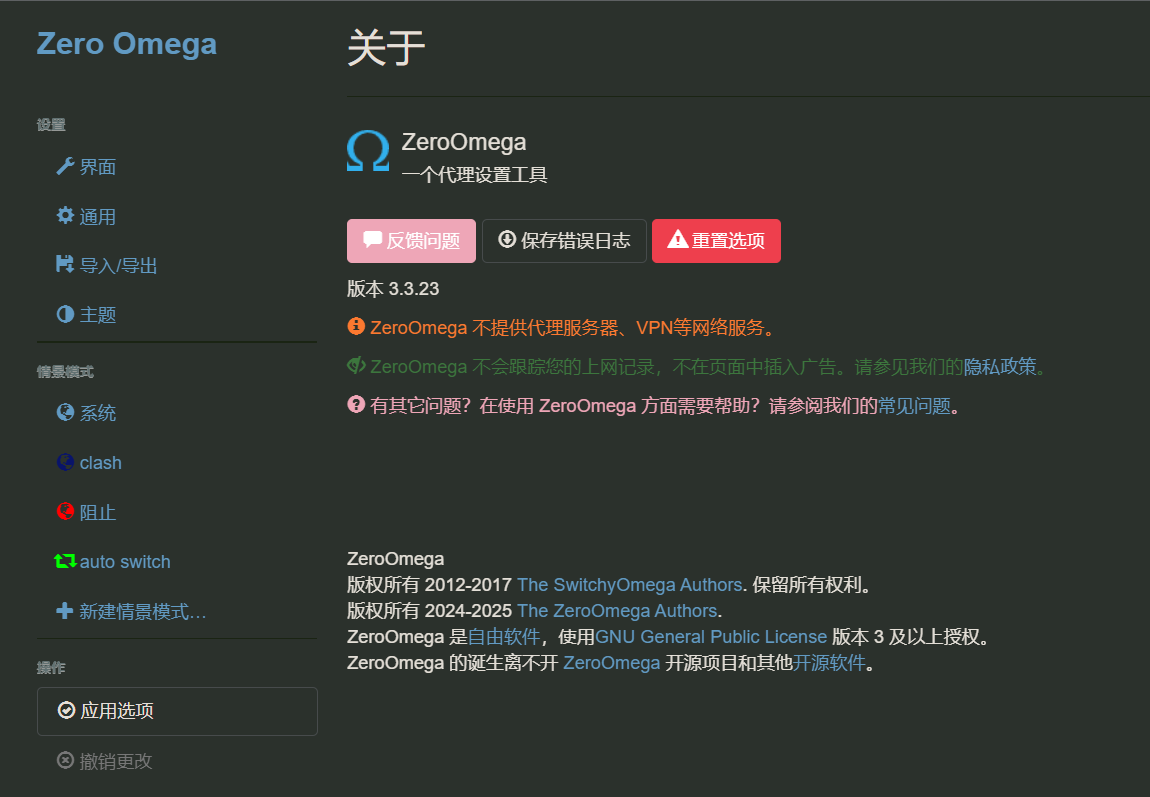Click the download arrow icon in 保存错误日志

507,239
